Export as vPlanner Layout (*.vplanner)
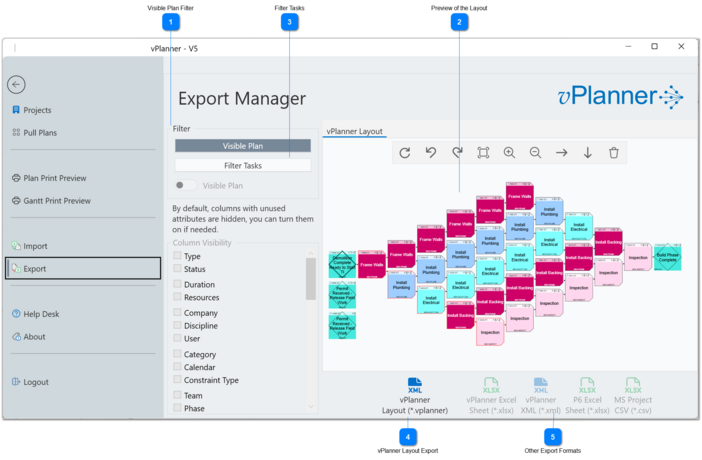The width and height of the screenshot is (702, 460). pos(415,396)
